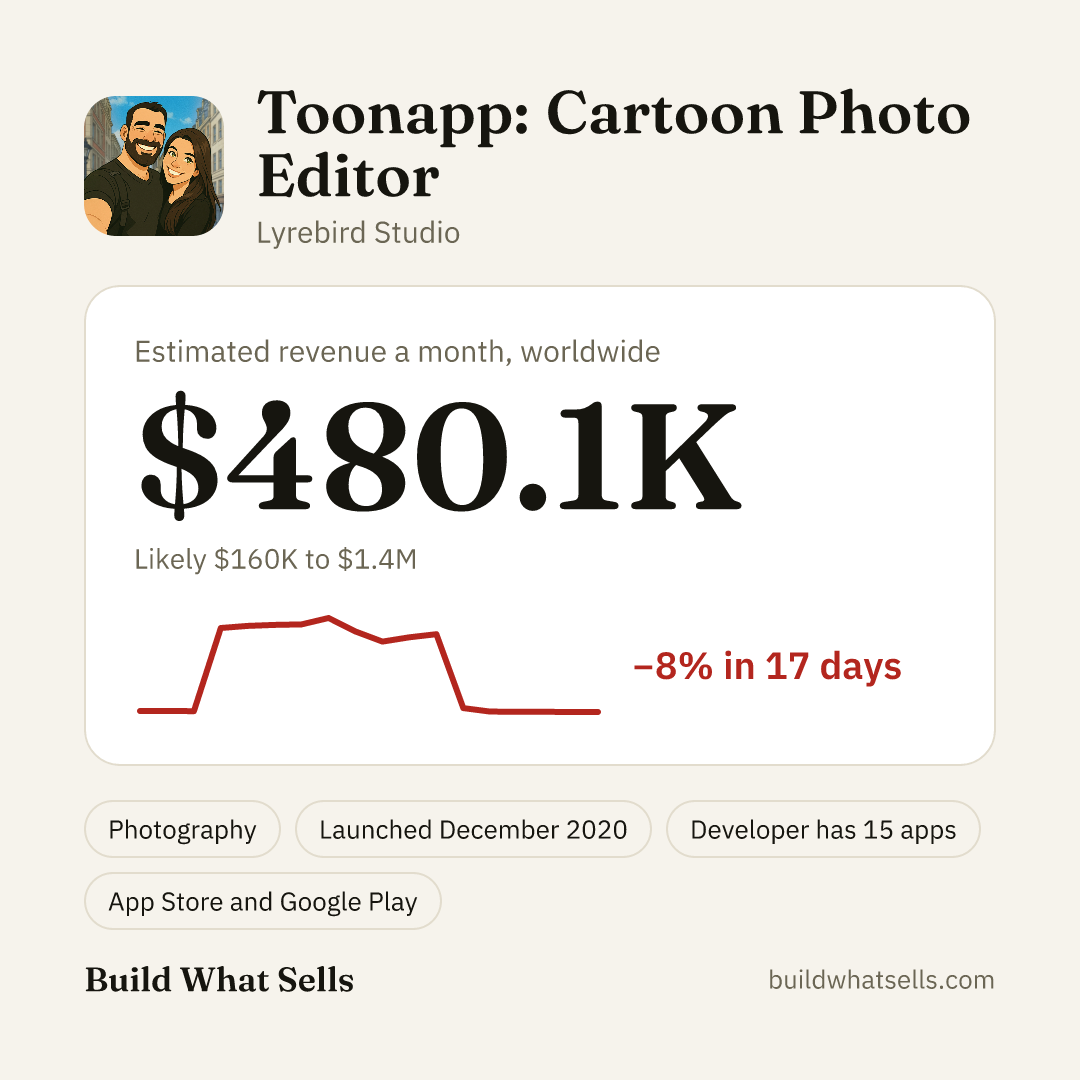Image resolution: width=1080 pixels, height=1080 pixels.
Task: Click the red revenue trend sparkline
Action: pyautogui.click(x=369, y=665)
